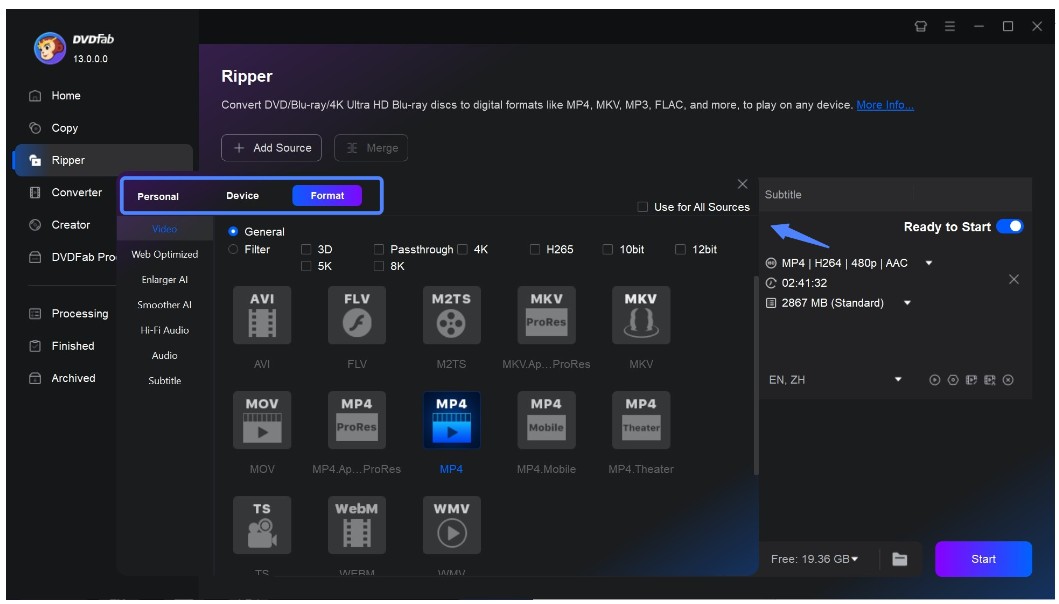
Task: Expand the MP4 H264 480p profile dropdown
Action: (929, 264)
